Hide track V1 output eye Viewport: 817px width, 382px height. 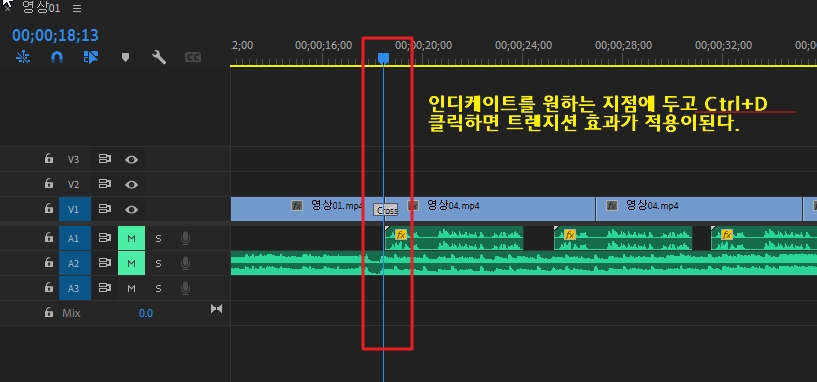click(131, 210)
